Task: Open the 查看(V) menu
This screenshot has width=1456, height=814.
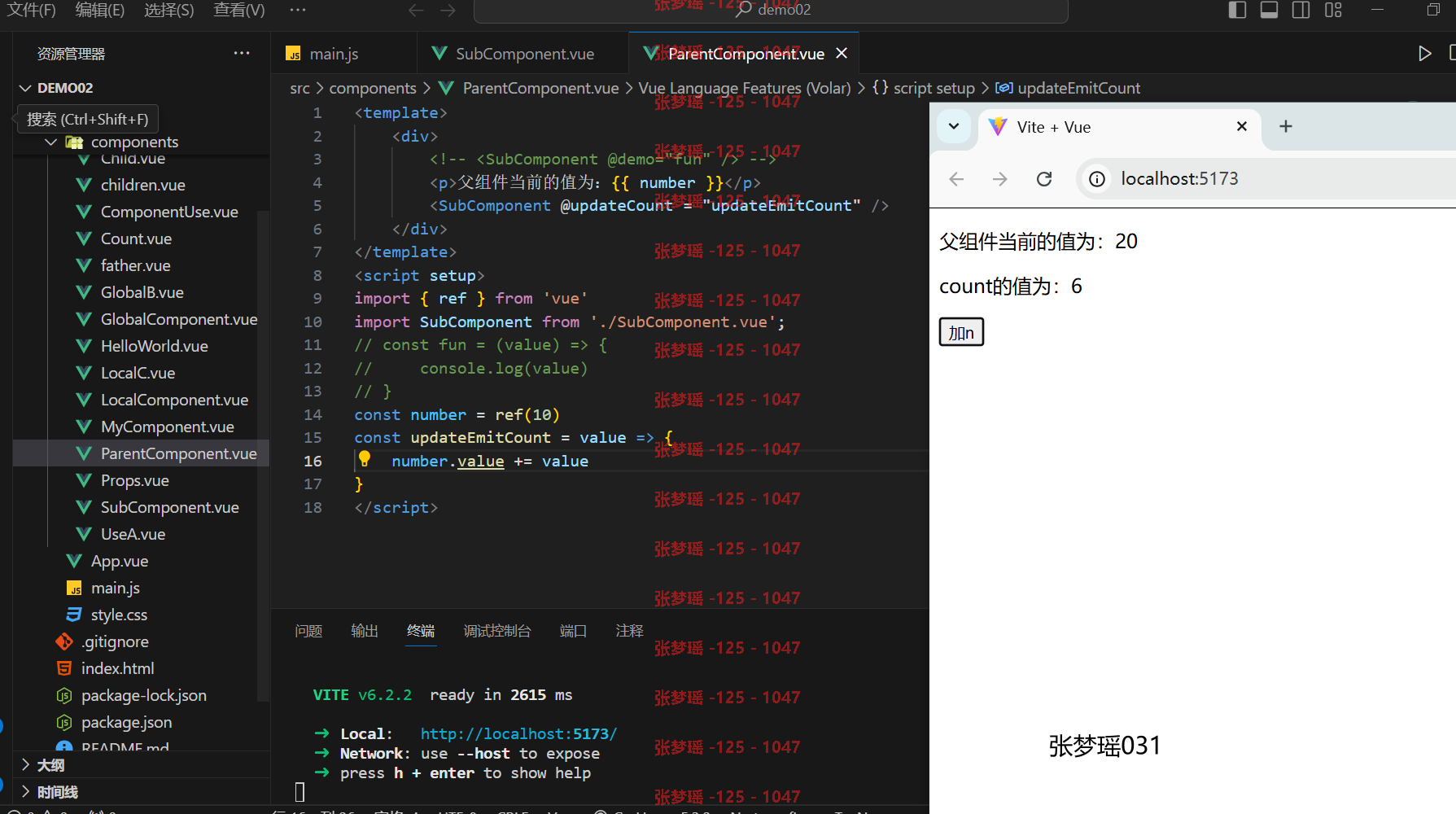Action: click(239, 10)
